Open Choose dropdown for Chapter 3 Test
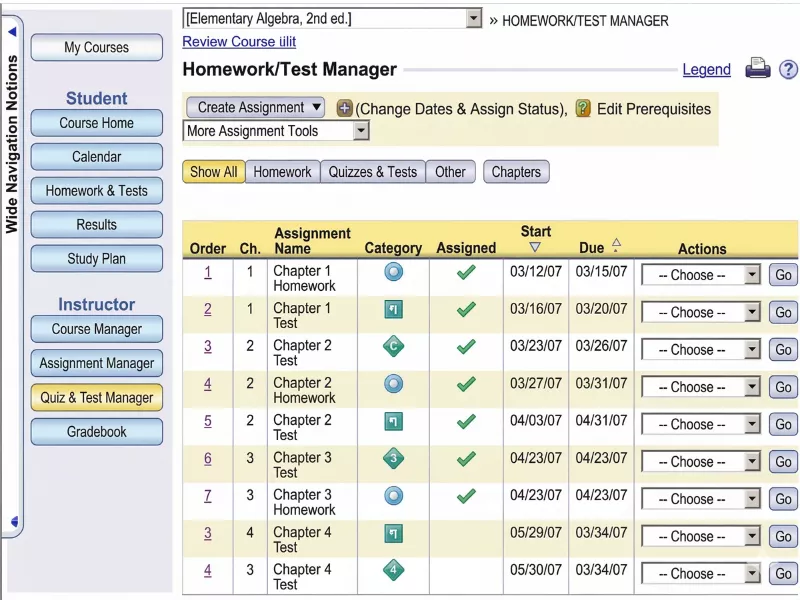This screenshot has height=600, width=800. point(701,462)
